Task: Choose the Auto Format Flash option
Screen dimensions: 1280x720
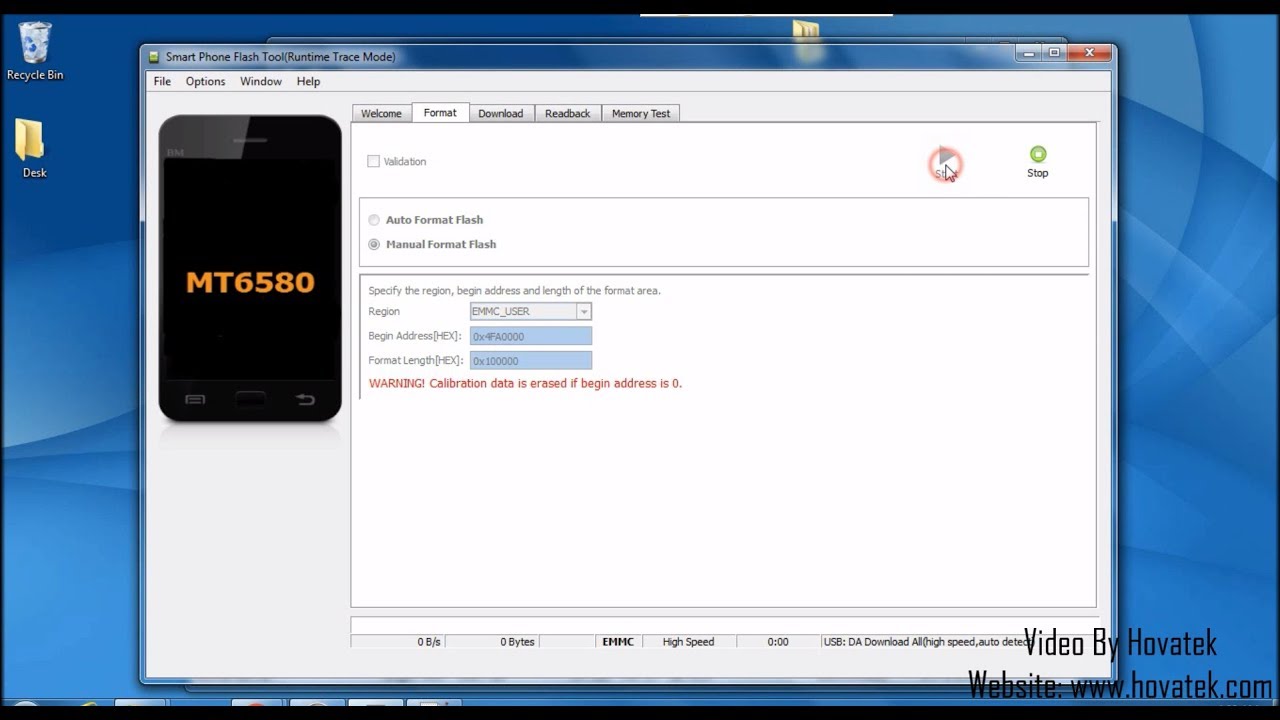Action: 374,220
